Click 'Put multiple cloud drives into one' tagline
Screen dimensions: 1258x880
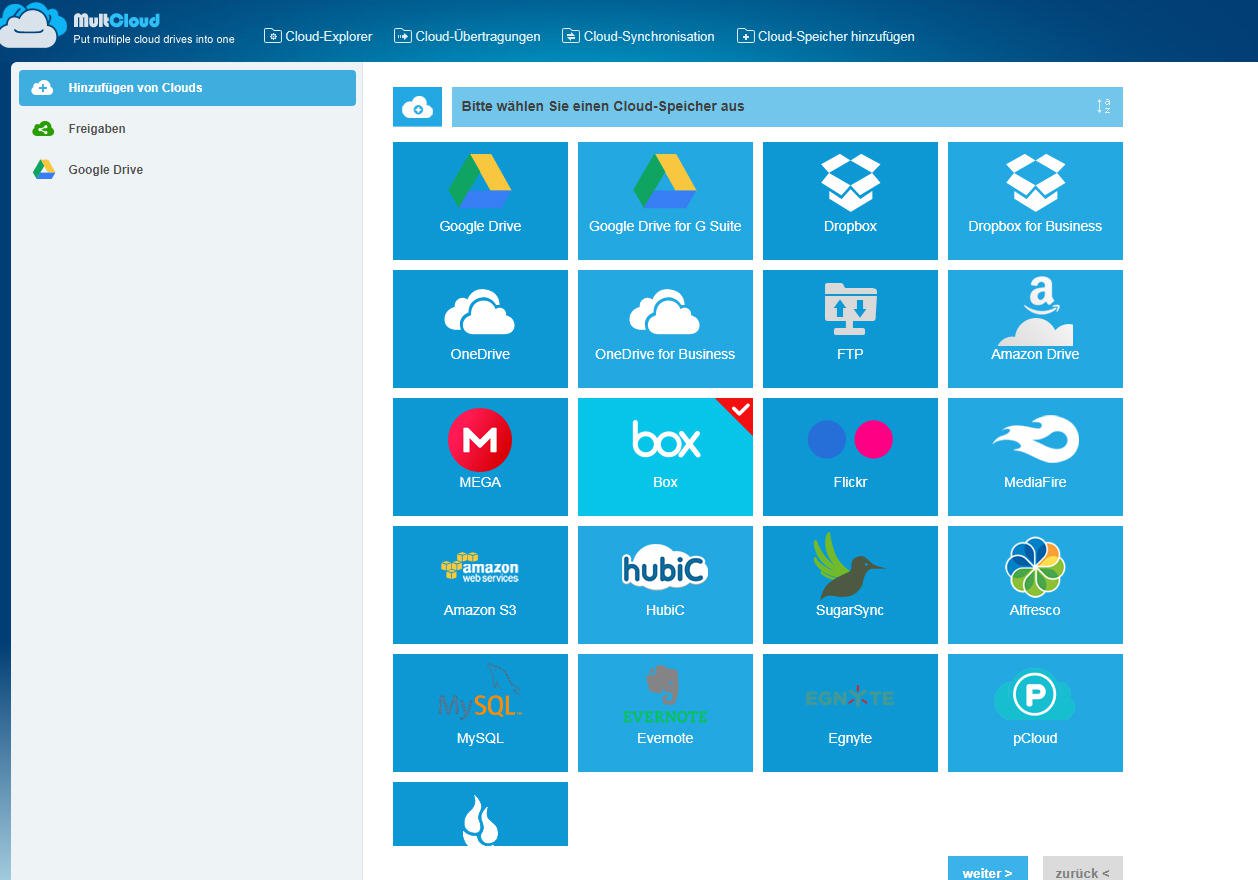pyautogui.click(x=154, y=39)
